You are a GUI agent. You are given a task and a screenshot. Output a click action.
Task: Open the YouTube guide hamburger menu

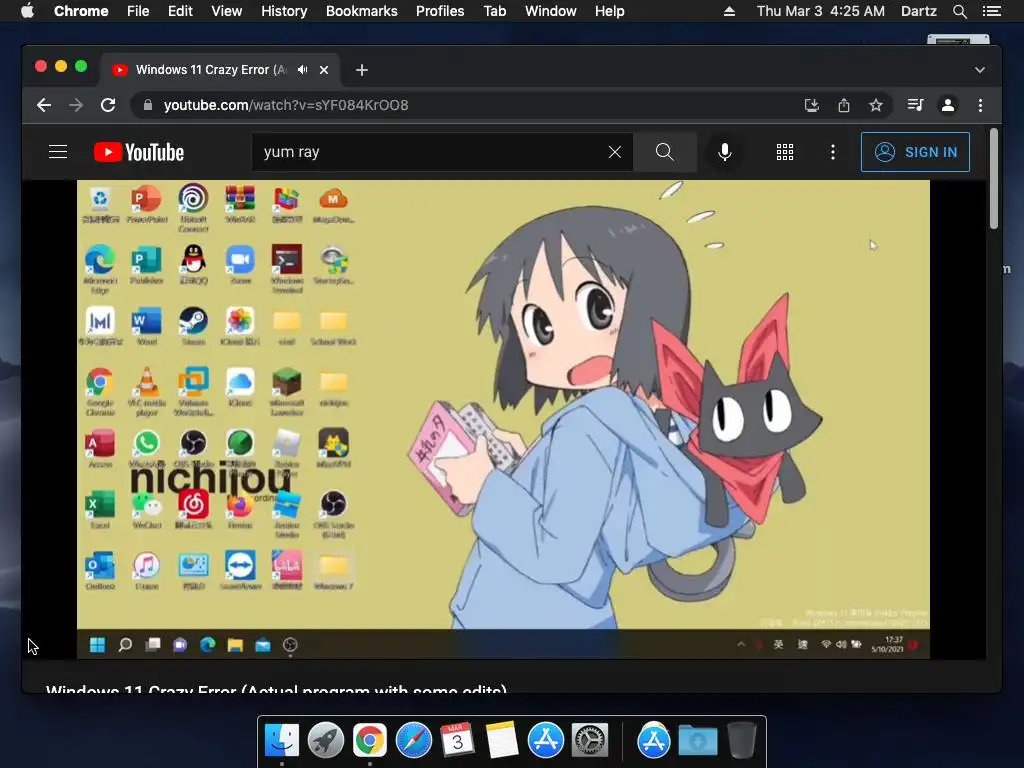click(x=58, y=152)
